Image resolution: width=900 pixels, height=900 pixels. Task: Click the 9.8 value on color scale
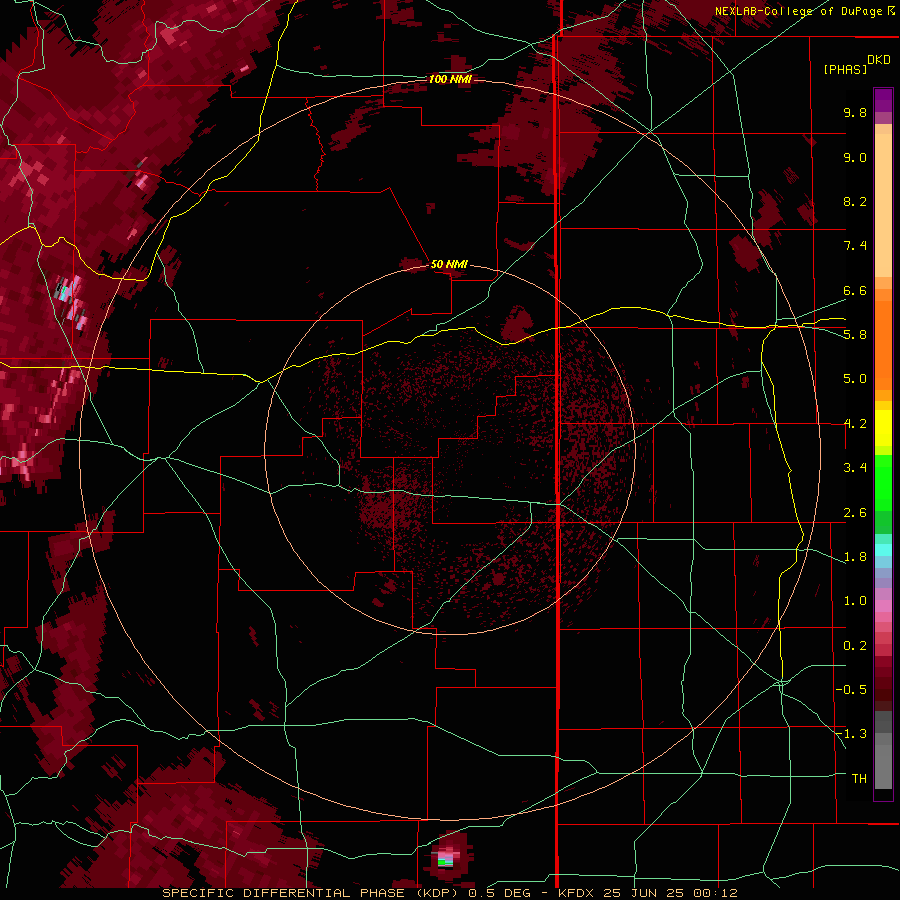[x=855, y=112]
